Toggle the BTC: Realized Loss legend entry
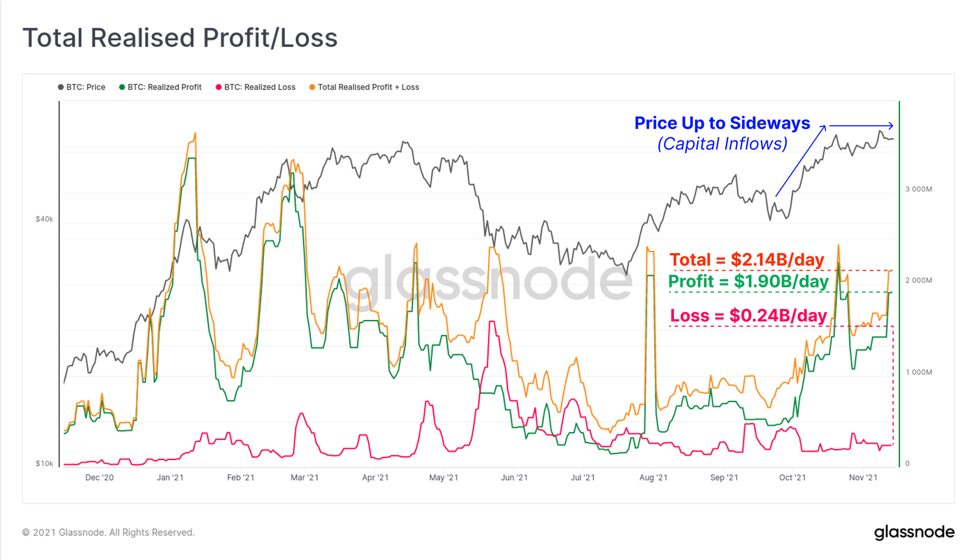The height and width of the screenshot is (560, 974). (255, 88)
